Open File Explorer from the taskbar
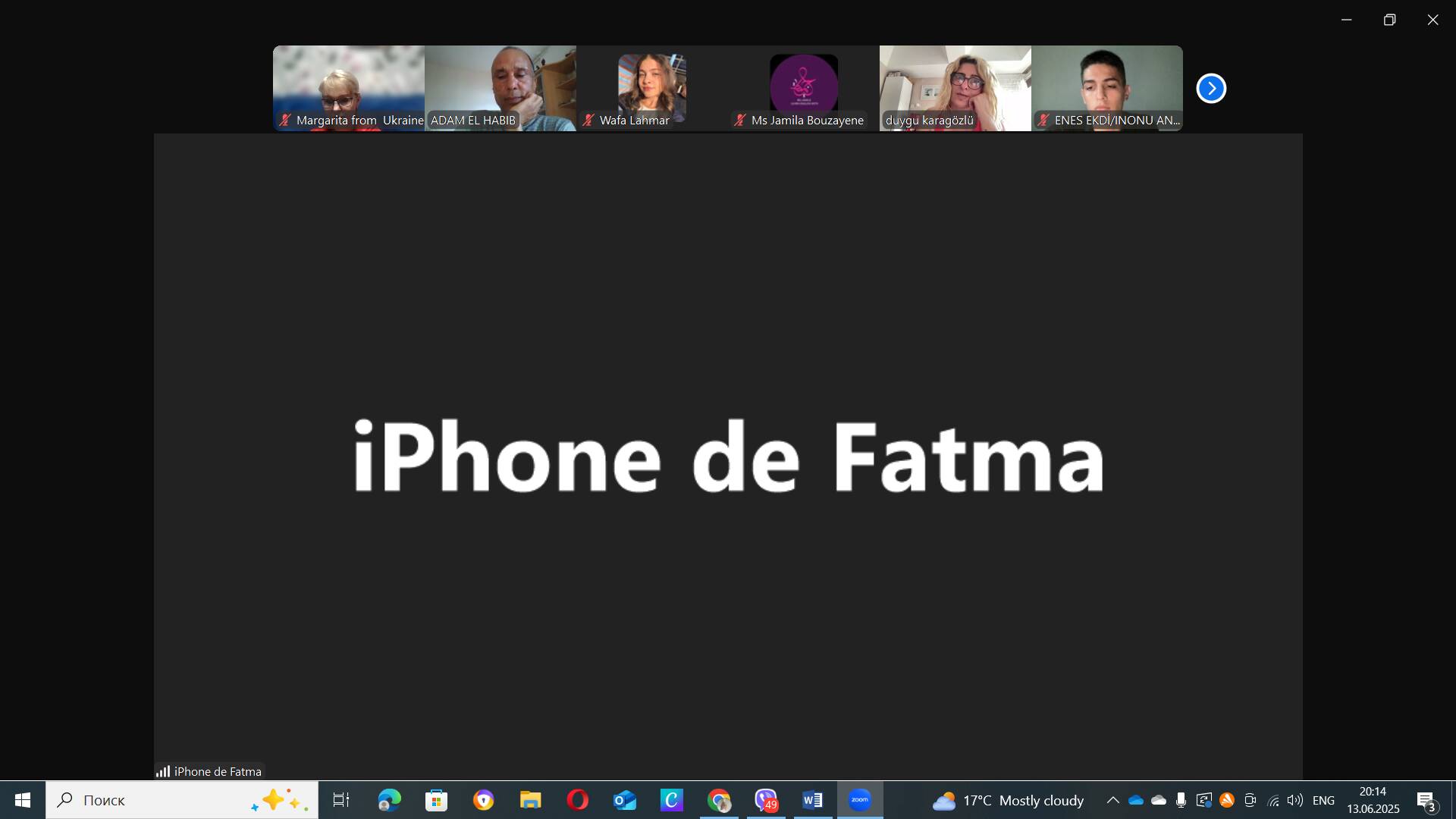This screenshot has height=819, width=1456. [530, 800]
